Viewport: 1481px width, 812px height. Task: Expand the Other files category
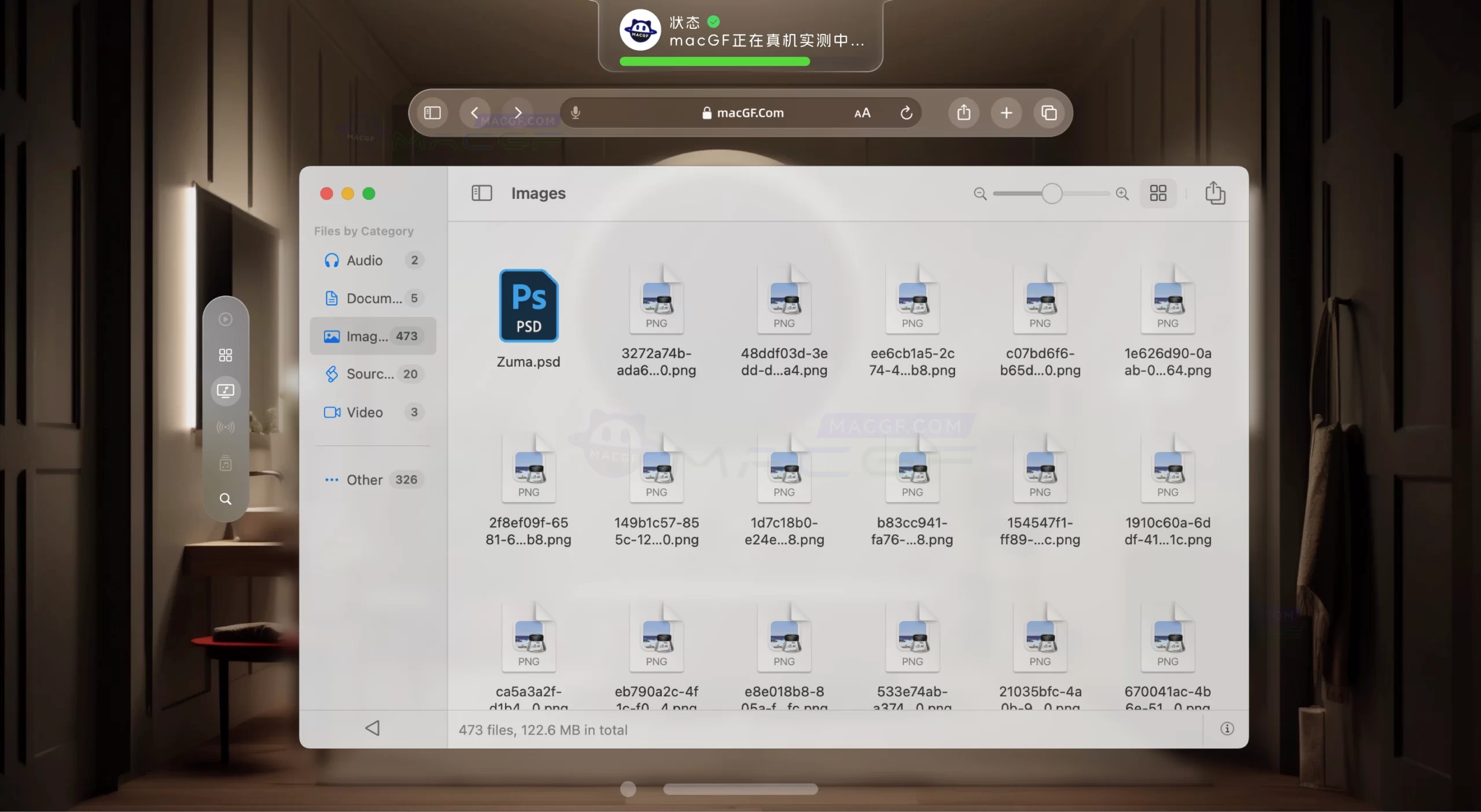coord(364,479)
